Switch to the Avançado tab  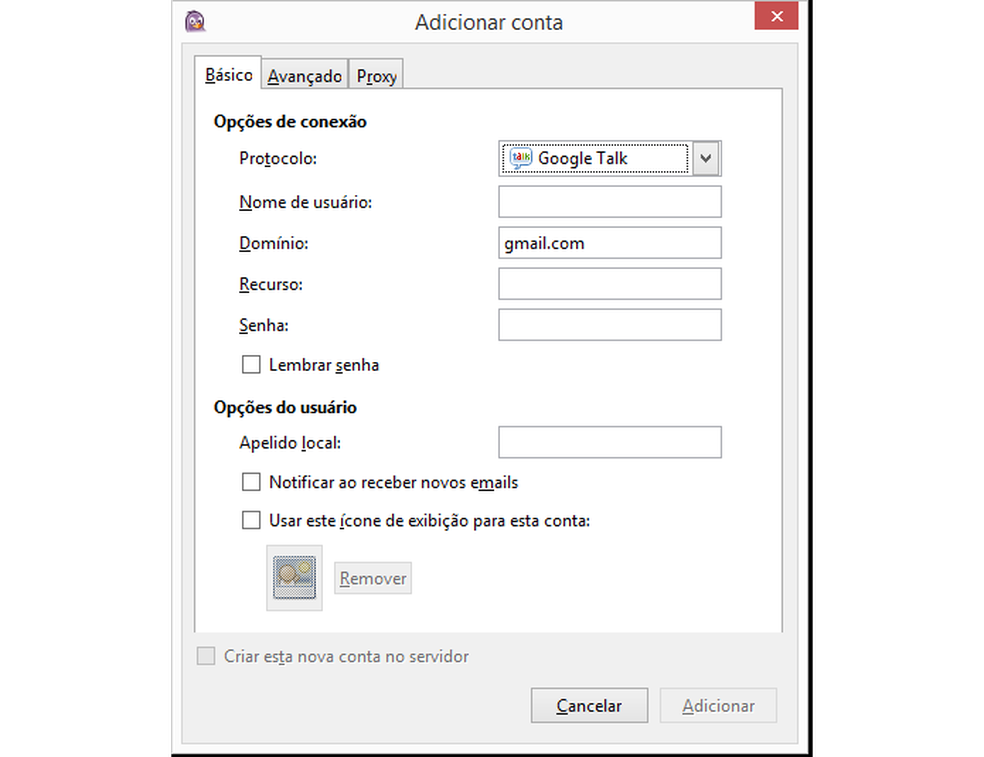[x=304, y=75]
